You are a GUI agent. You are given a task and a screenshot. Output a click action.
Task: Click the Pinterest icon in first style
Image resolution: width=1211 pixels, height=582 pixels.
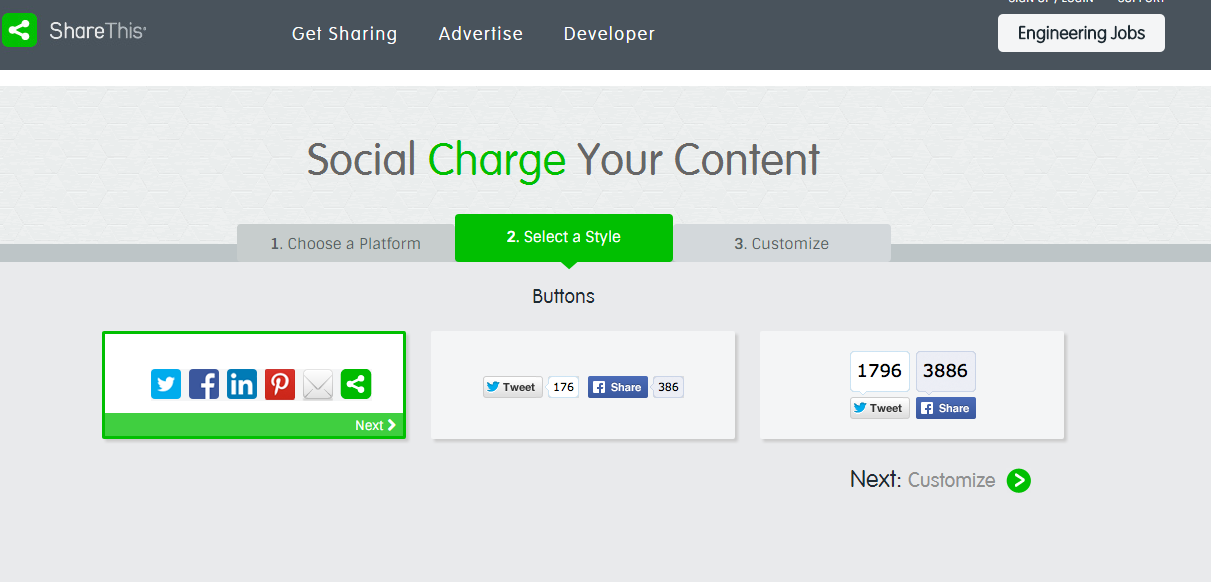click(x=280, y=384)
